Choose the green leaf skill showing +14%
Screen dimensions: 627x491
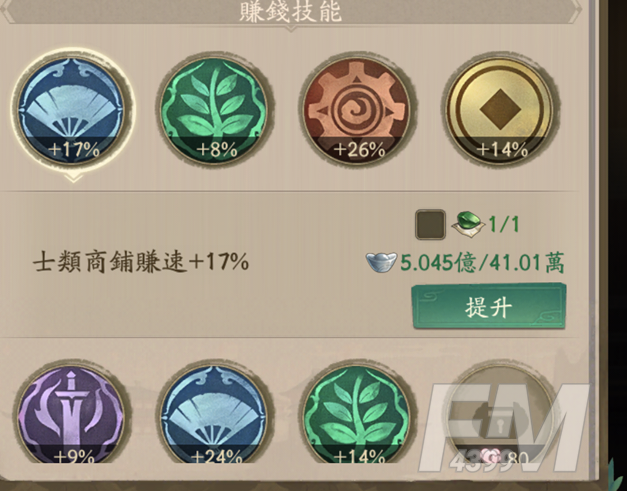(x=357, y=414)
